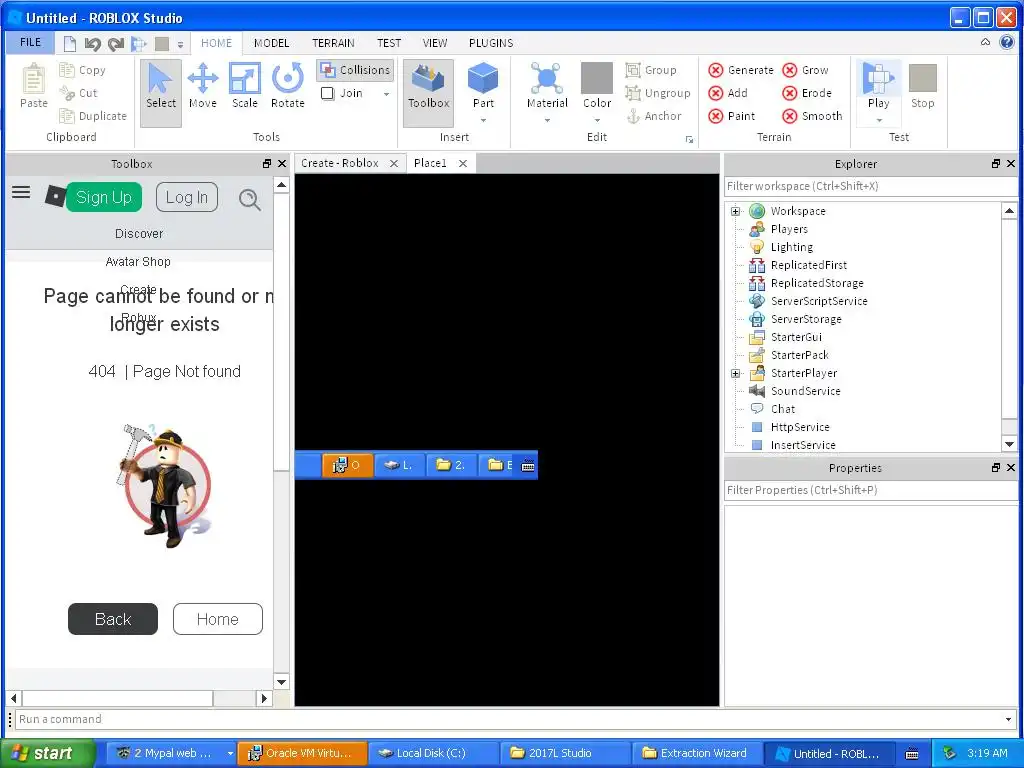Redo the last undone action

coord(116,44)
